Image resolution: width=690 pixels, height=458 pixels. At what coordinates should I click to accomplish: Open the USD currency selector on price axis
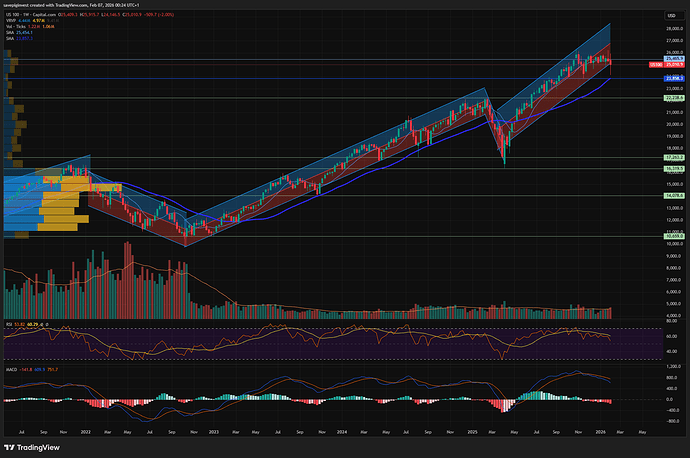(672, 15)
